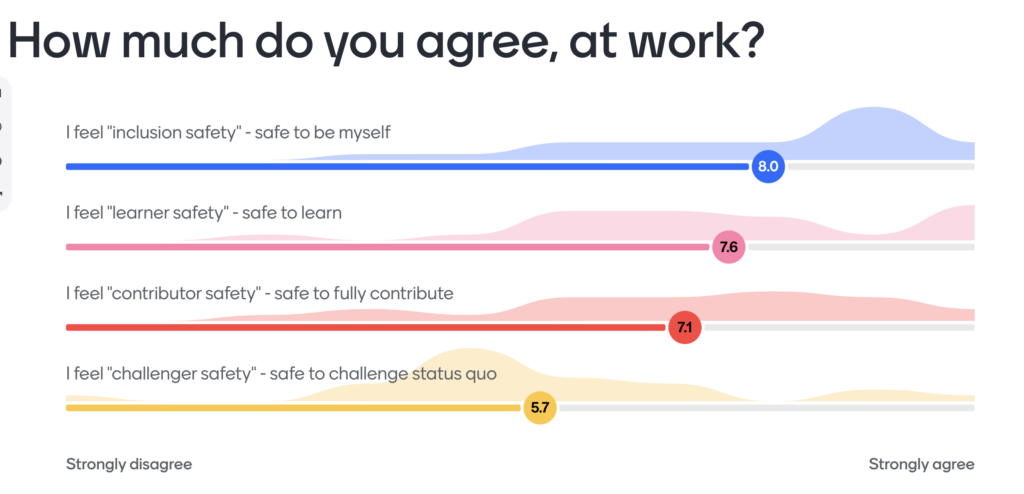This screenshot has height=494, width=1024.
Task: Click the 'Strongly agree' axis label
Action: pyautogui.click(x=921, y=465)
